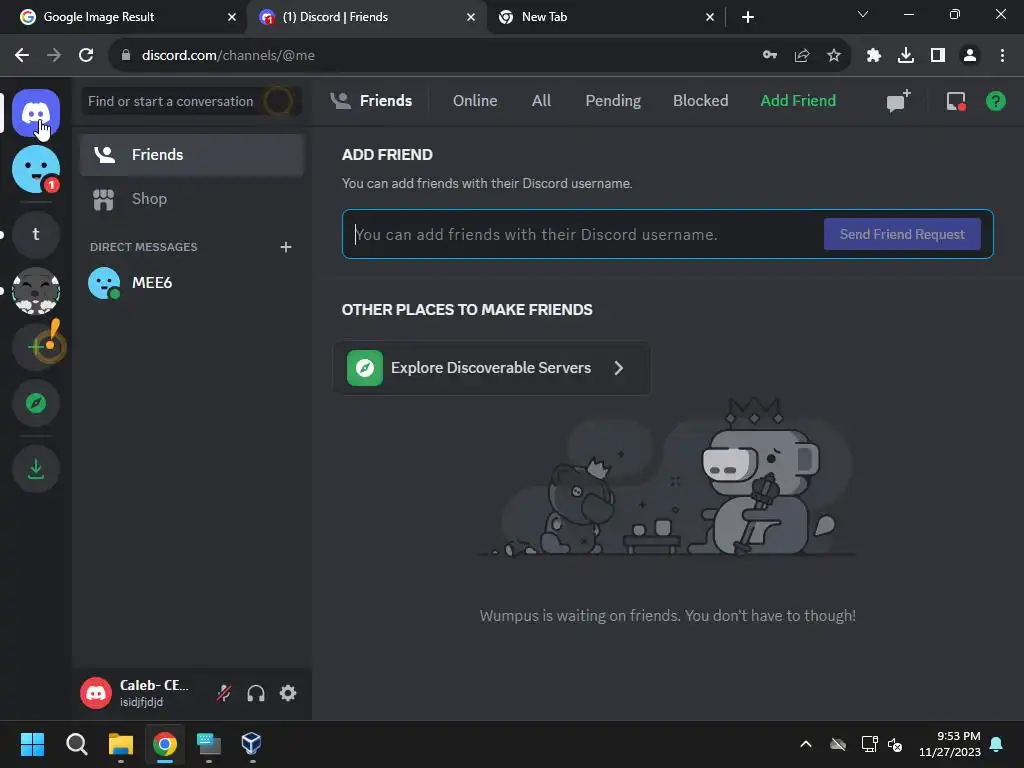The width and height of the screenshot is (1024, 768).
Task: Toggle microphone mute in user panel
Action: tap(223, 693)
